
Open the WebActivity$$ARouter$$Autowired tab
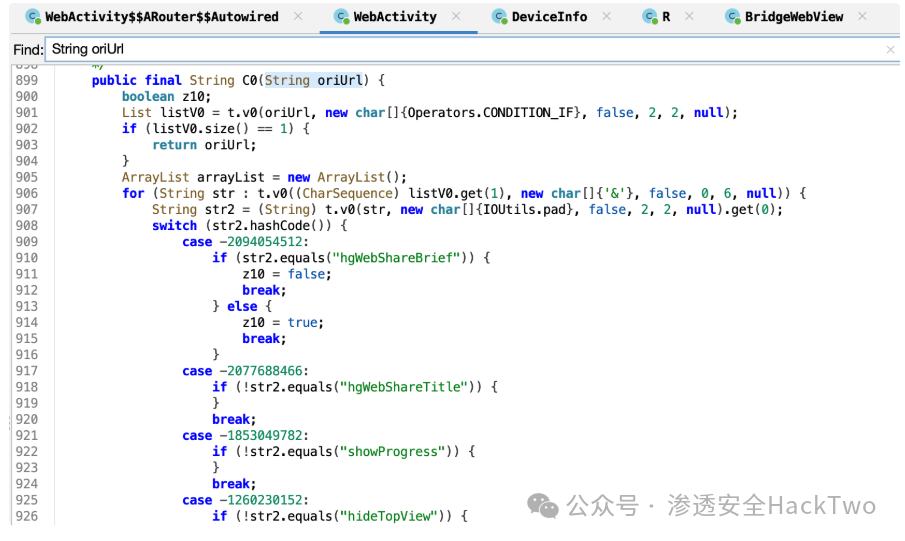point(162,17)
